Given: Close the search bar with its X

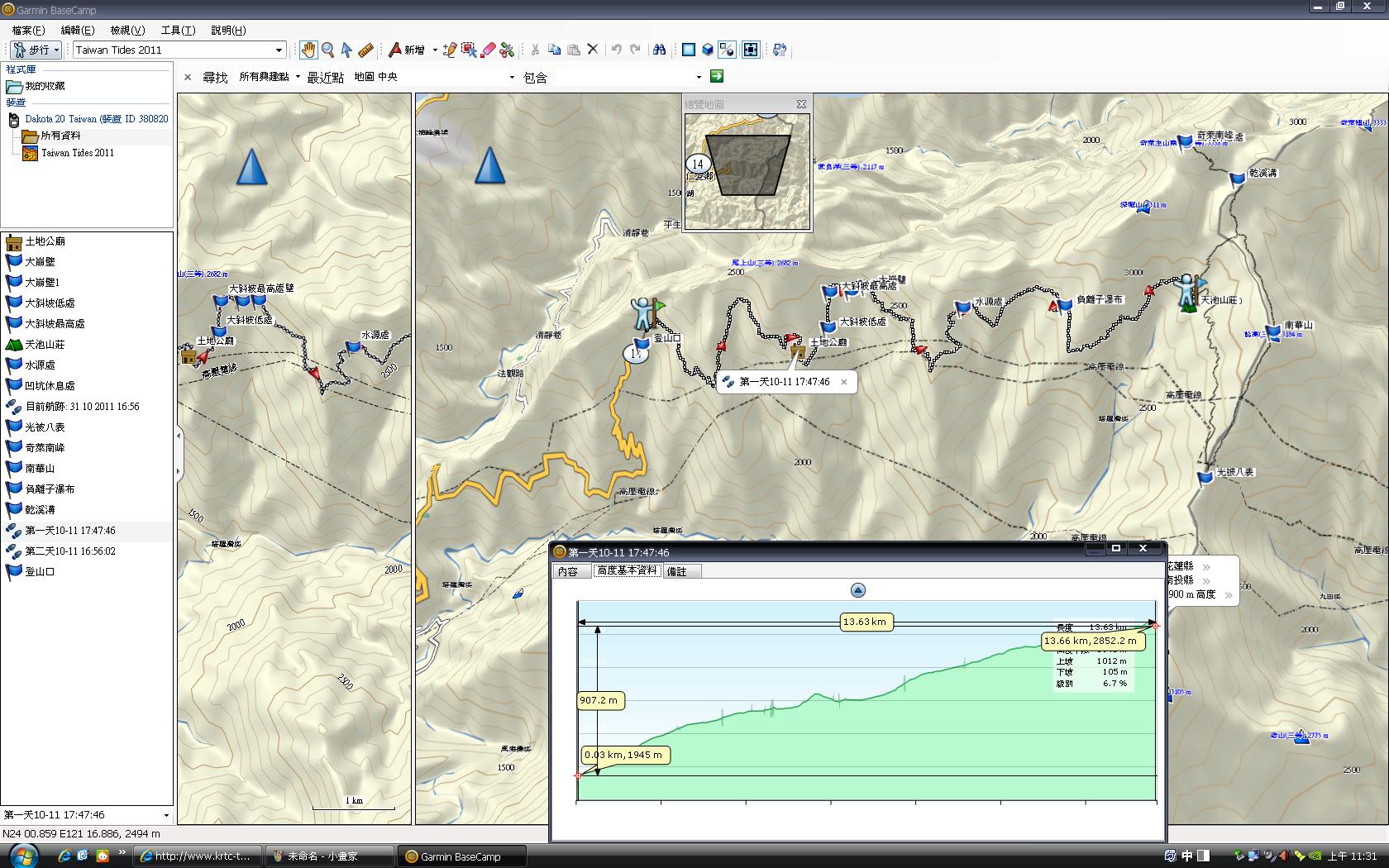Looking at the screenshot, I should [x=188, y=77].
